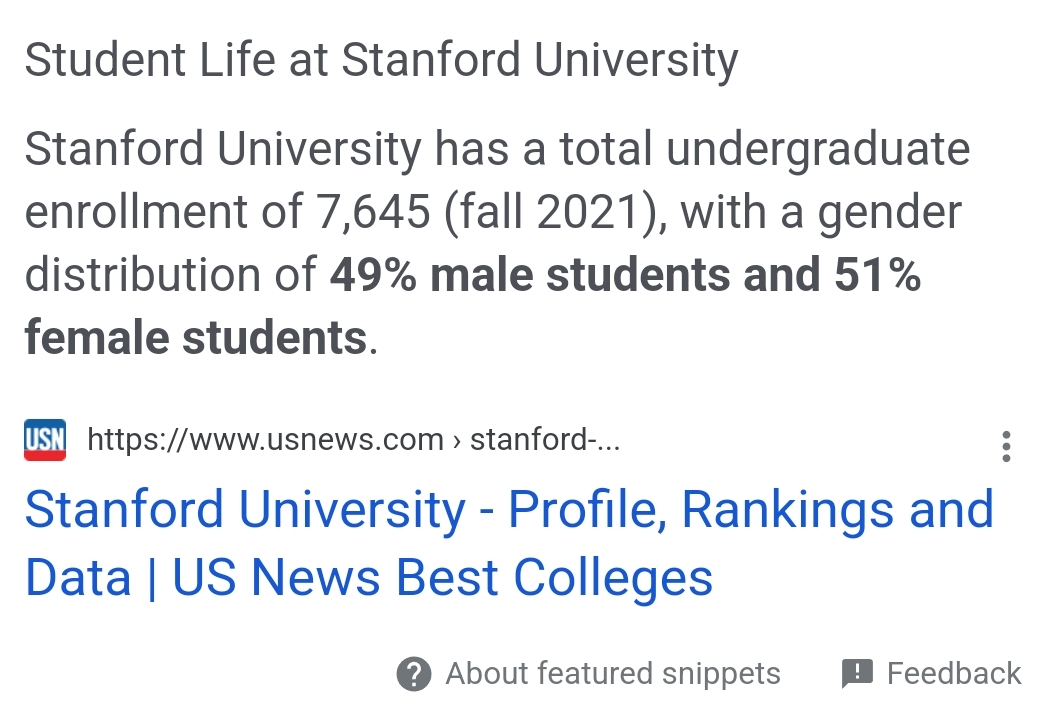Click the https://www.usnews.com URL text

click(265, 439)
